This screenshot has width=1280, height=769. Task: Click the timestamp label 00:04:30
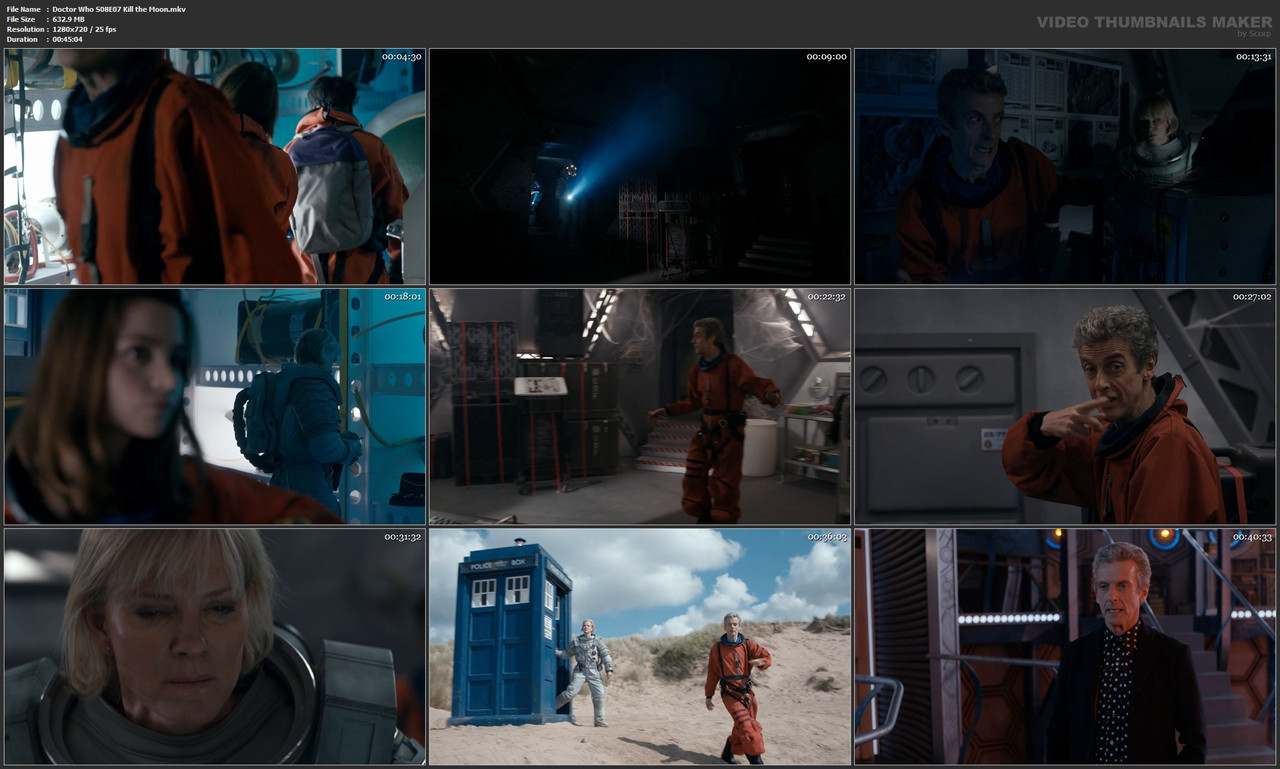404,57
